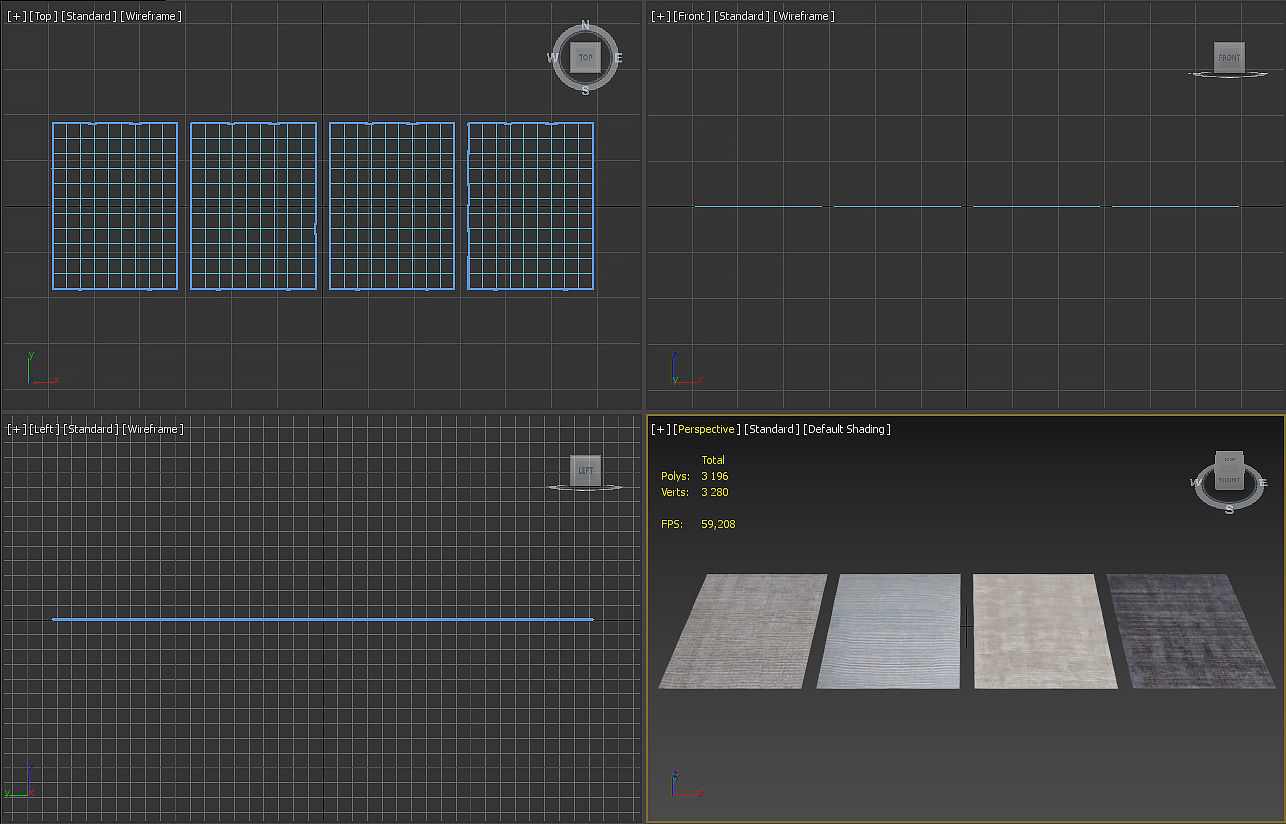Open the [Wireframe] shading menu in the Left viewport

[153, 429]
